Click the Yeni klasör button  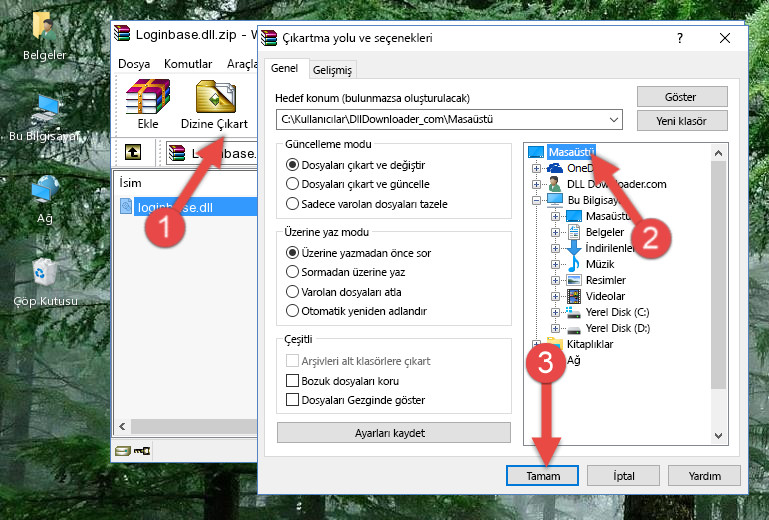point(680,121)
